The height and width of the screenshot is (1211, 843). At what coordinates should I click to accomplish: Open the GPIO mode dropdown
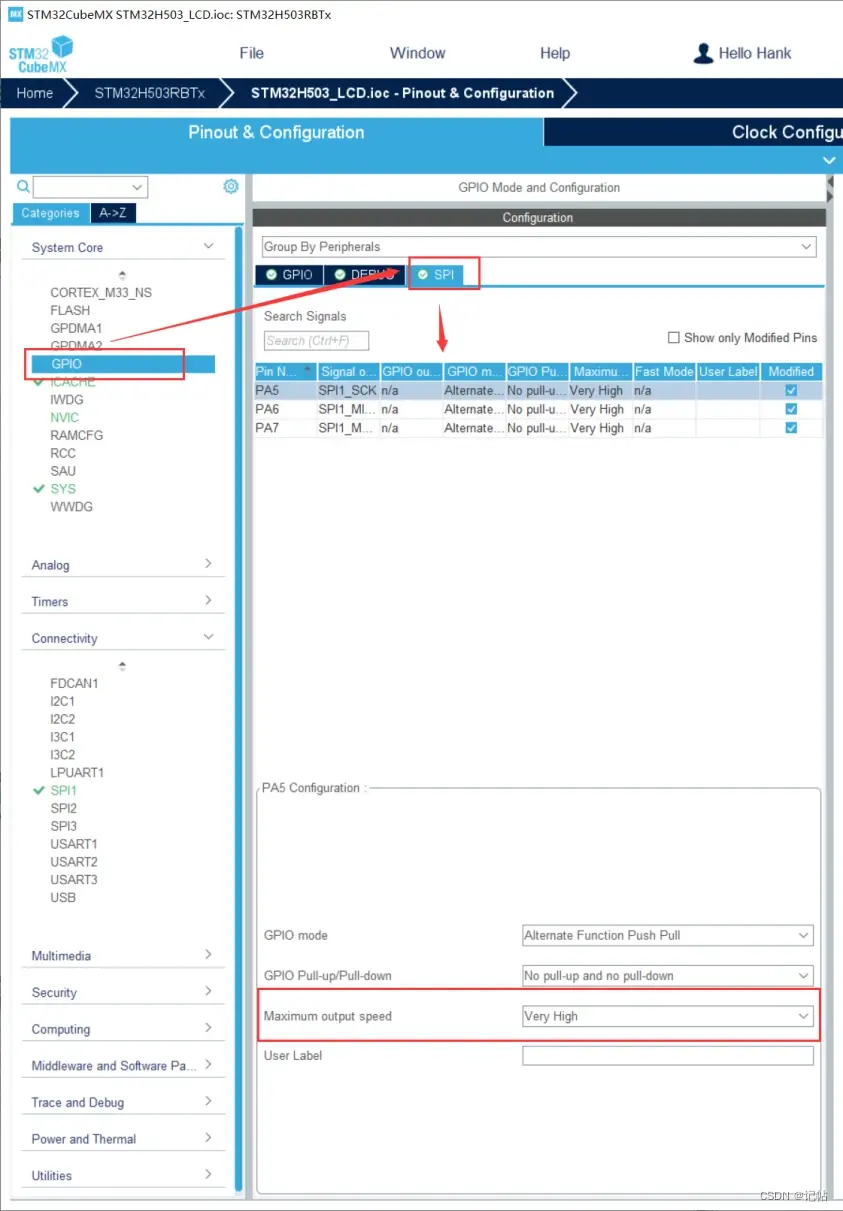[x=668, y=935]
